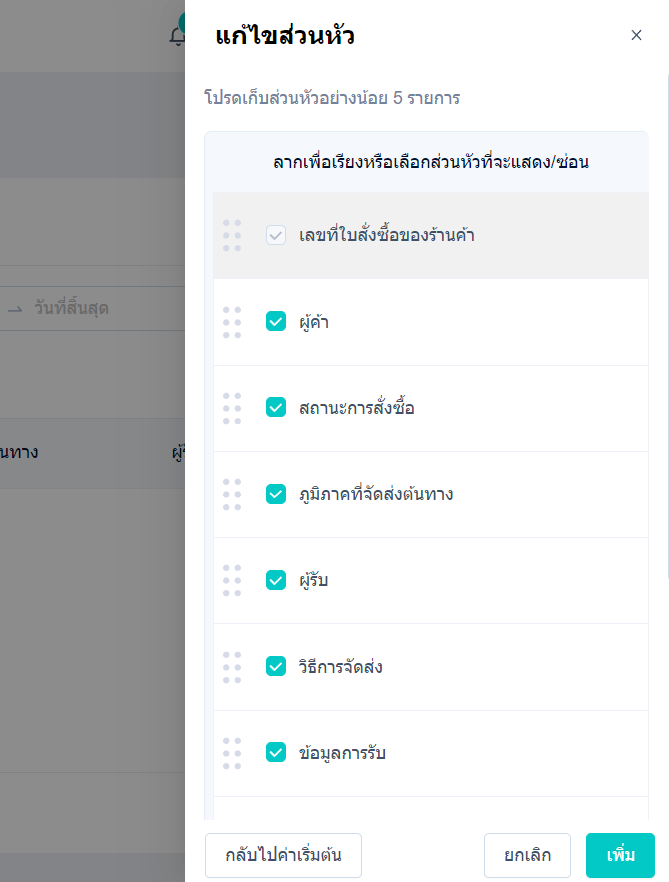This screenshot has width=669, height=882.
Task: Select the ข้อมูลการรับ label text
Action: [x=342, y=753]
